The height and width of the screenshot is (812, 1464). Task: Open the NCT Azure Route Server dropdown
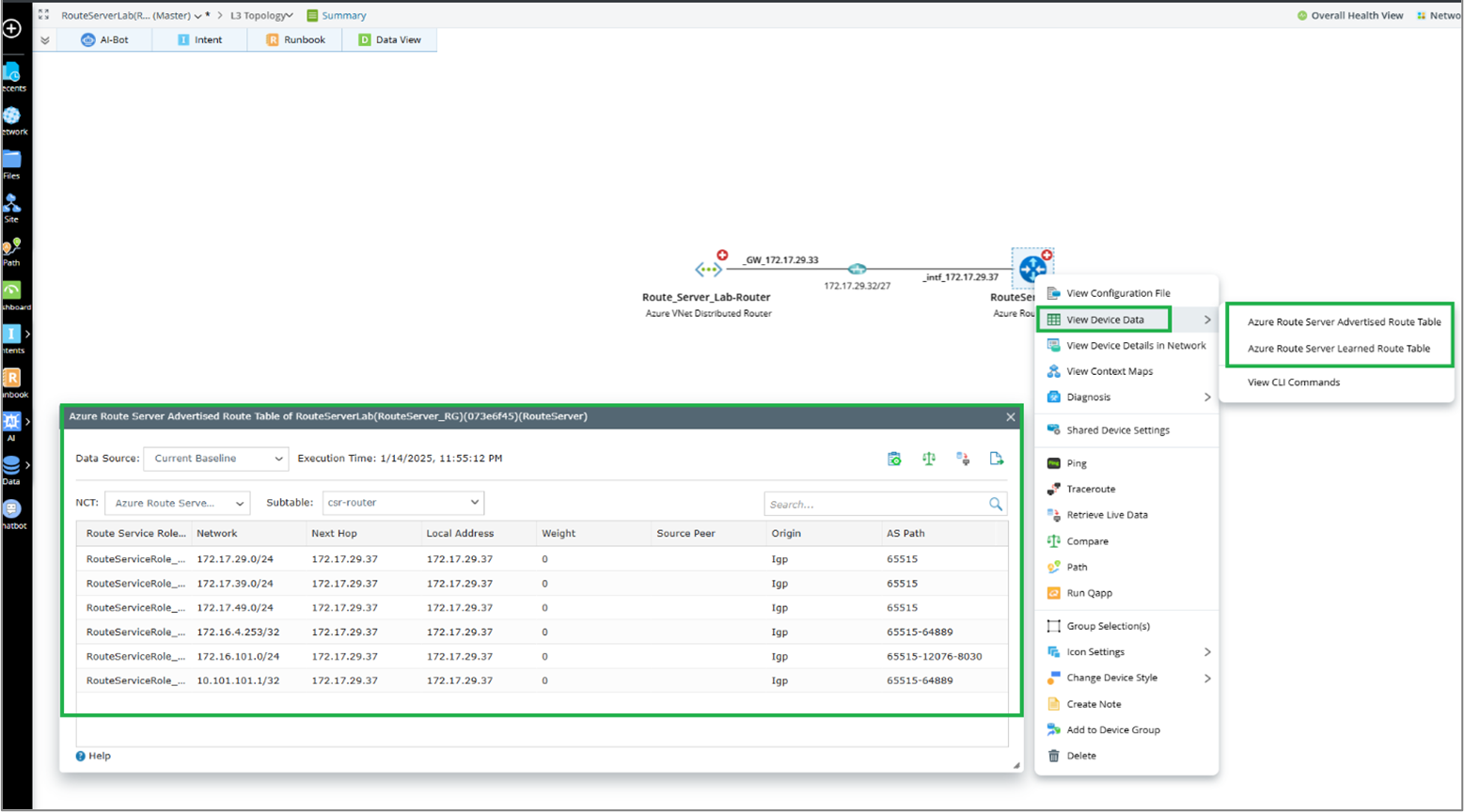177,503
